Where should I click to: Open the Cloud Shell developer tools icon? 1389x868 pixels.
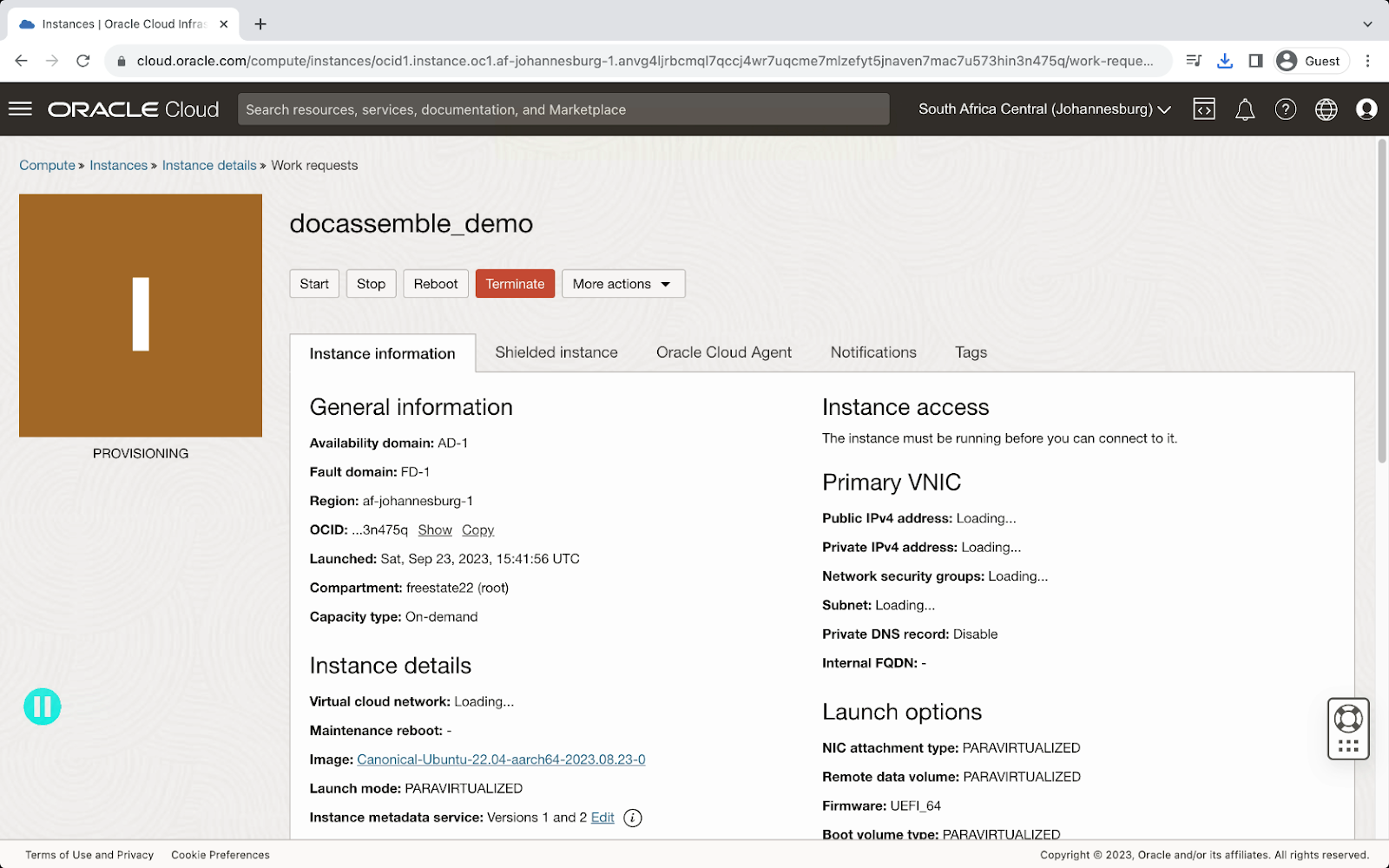[1204, 109]
